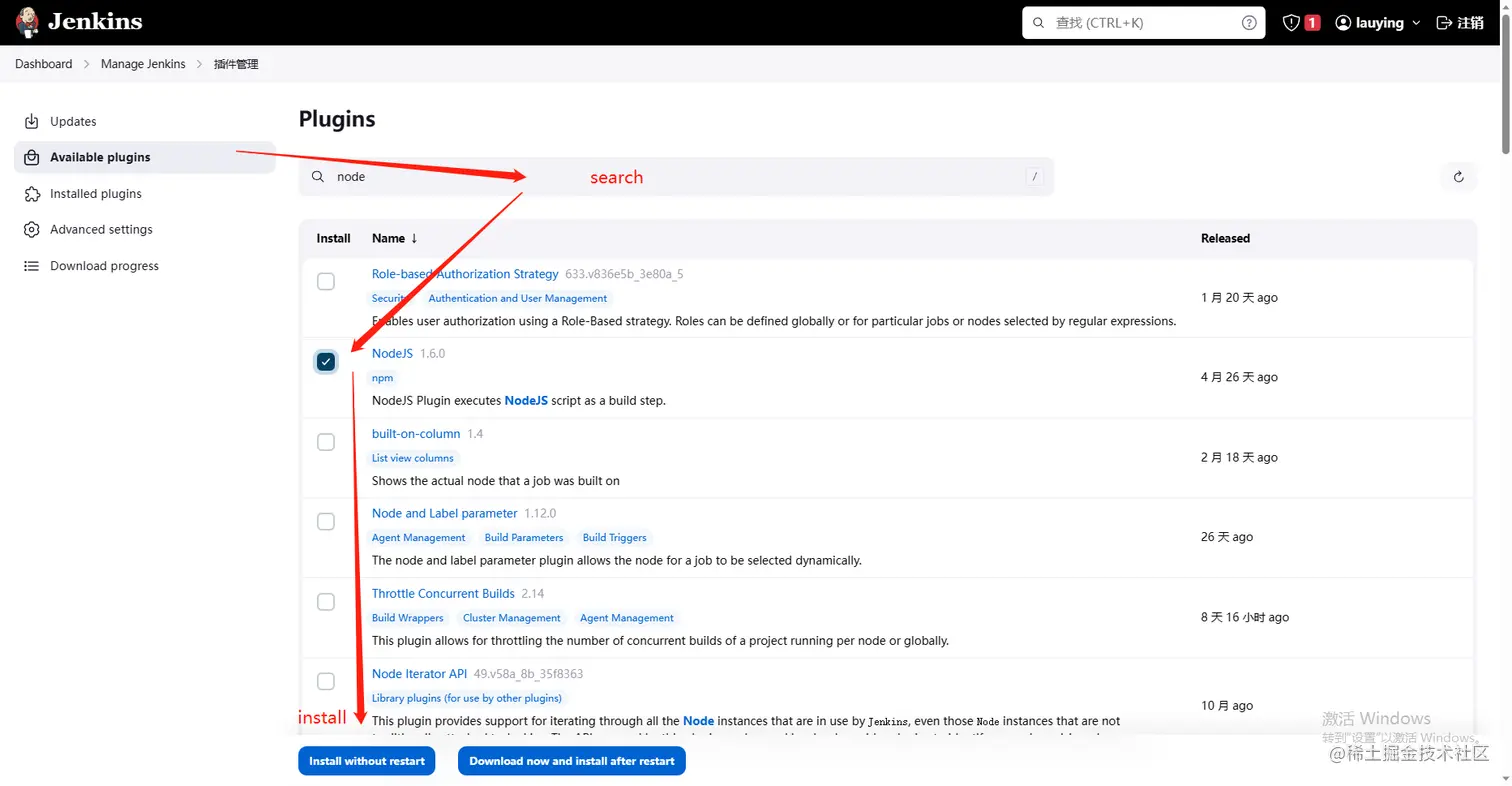Open the Node and Label parameter link
The width and height of the screenshot is (1512, 786).
(x=445, y=514)
